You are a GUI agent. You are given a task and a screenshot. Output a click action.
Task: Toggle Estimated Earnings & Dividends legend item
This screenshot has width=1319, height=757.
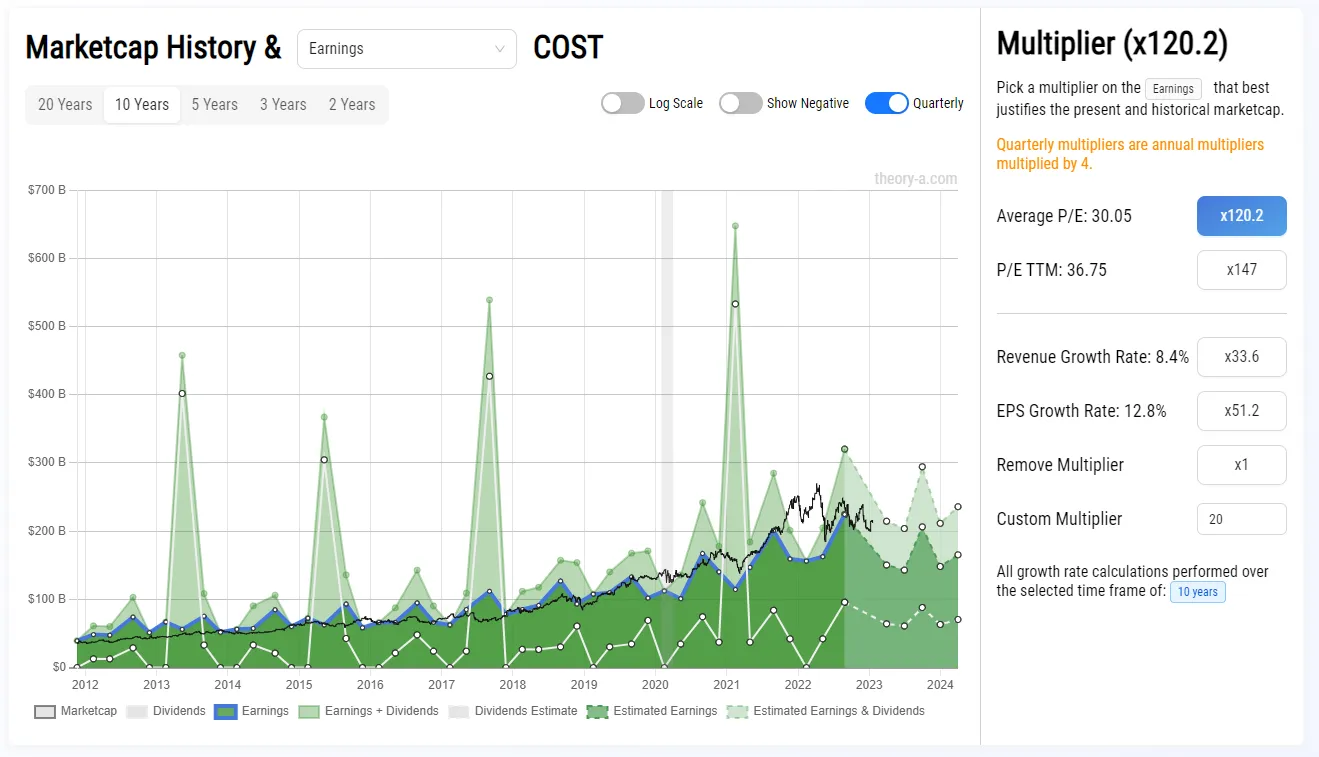(825, 711)
